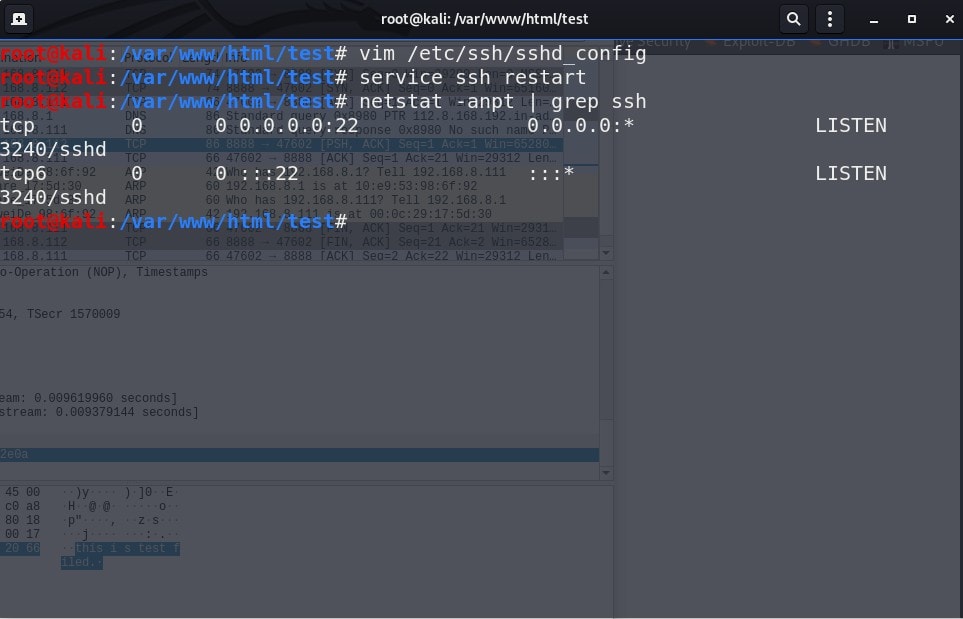Image resolution: width=963 pixels, height=619 pixels.
Task: Click the tcp6 local address :::22
Action: click(x=269, y=174)
